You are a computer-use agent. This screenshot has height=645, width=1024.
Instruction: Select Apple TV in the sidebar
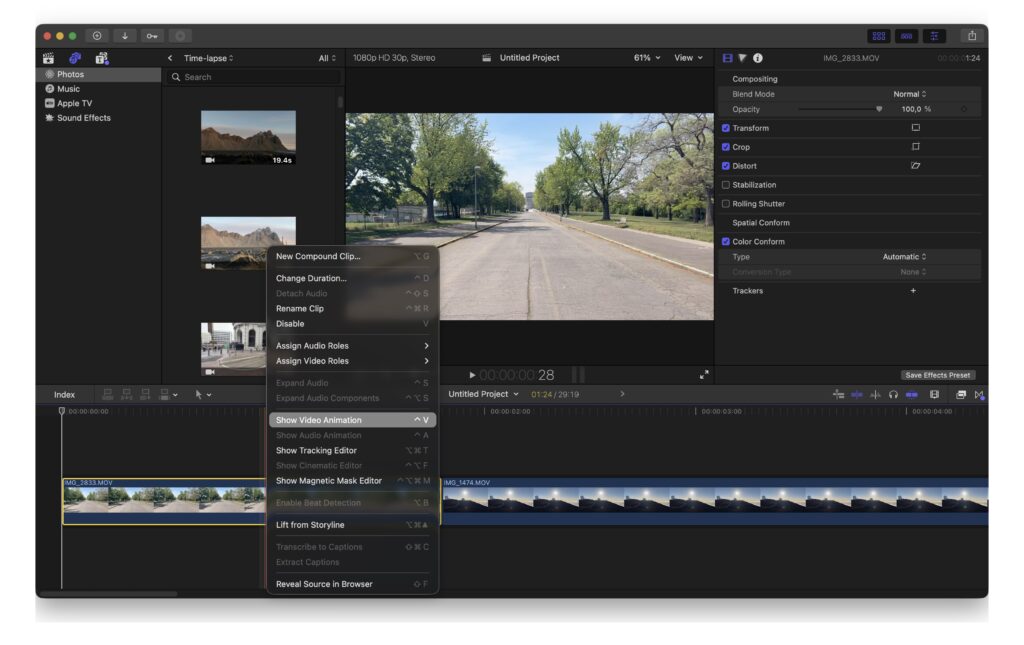tap(68, 103)
